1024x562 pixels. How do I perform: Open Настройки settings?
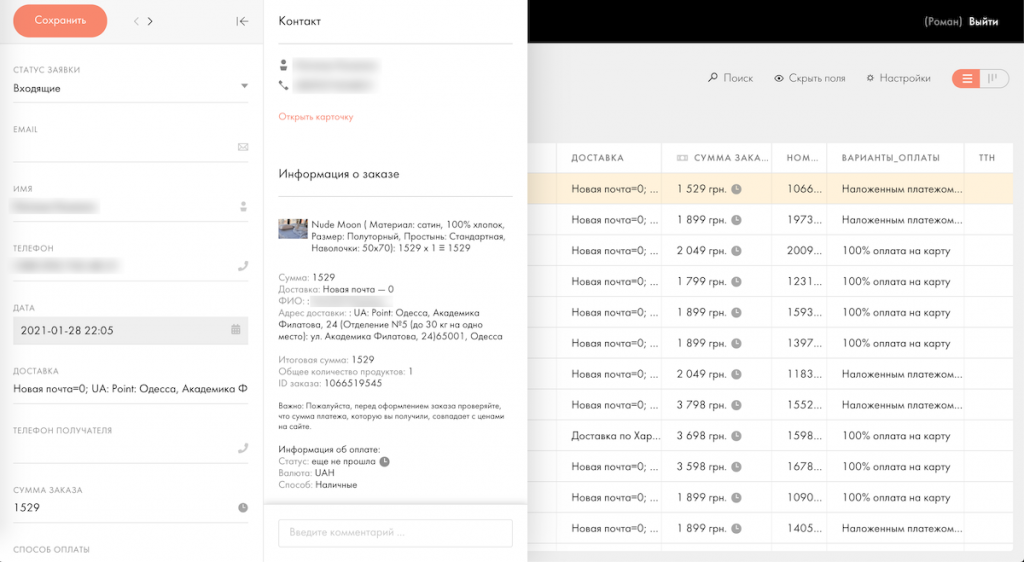[898, 78]
